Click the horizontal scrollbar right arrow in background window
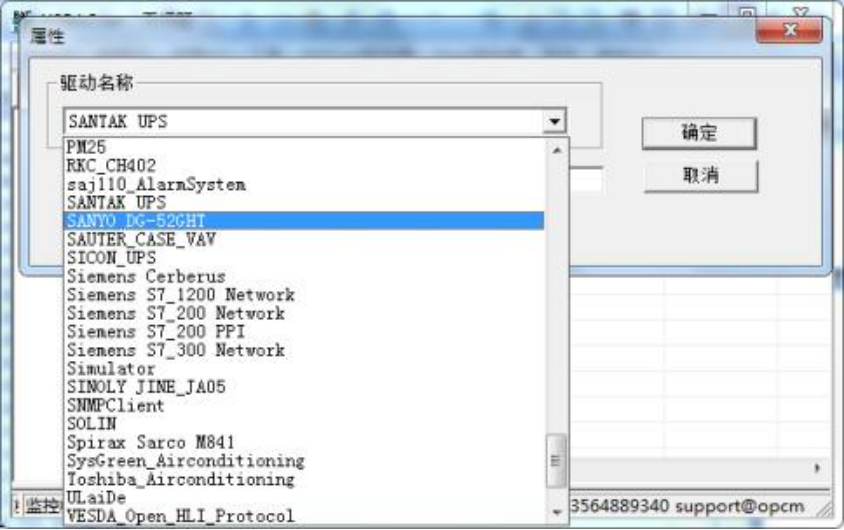 pyautogui.click(x=817, y=468)
